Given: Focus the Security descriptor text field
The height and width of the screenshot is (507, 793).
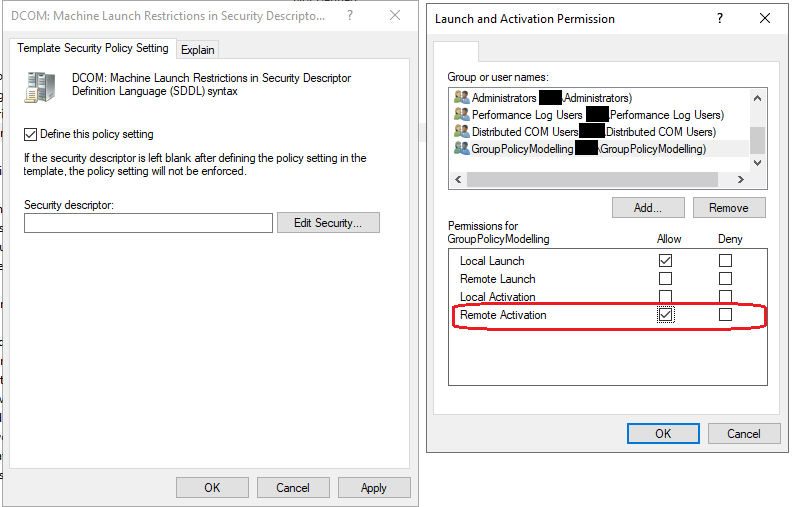Looking at the screenshot, I should pyautogui.click(x=148, y=223).
